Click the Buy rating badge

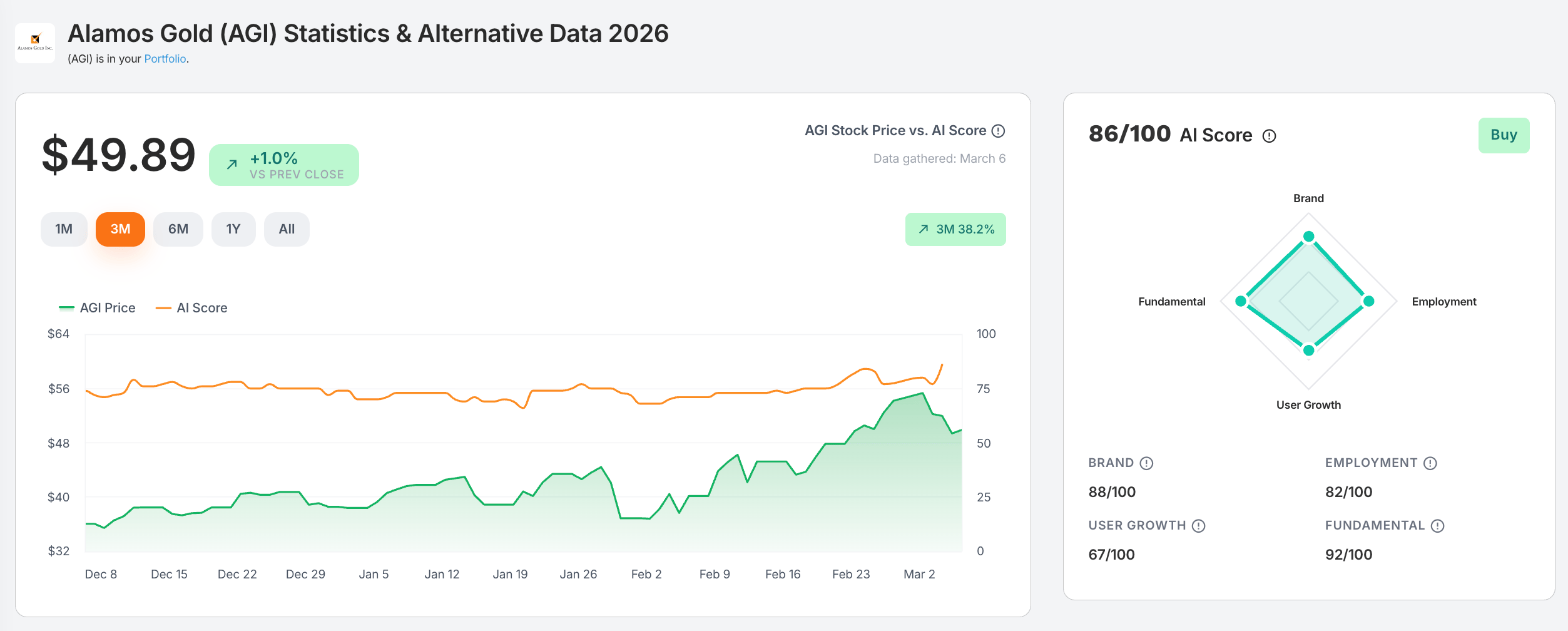[1504, 135]
